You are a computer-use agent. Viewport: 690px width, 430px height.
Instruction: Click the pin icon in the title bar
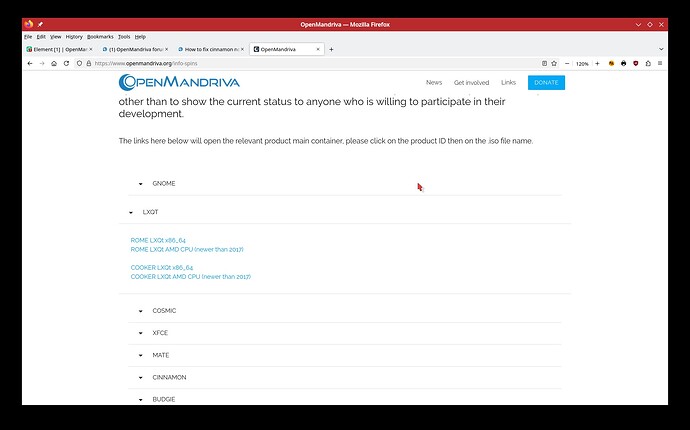(40, 24)
